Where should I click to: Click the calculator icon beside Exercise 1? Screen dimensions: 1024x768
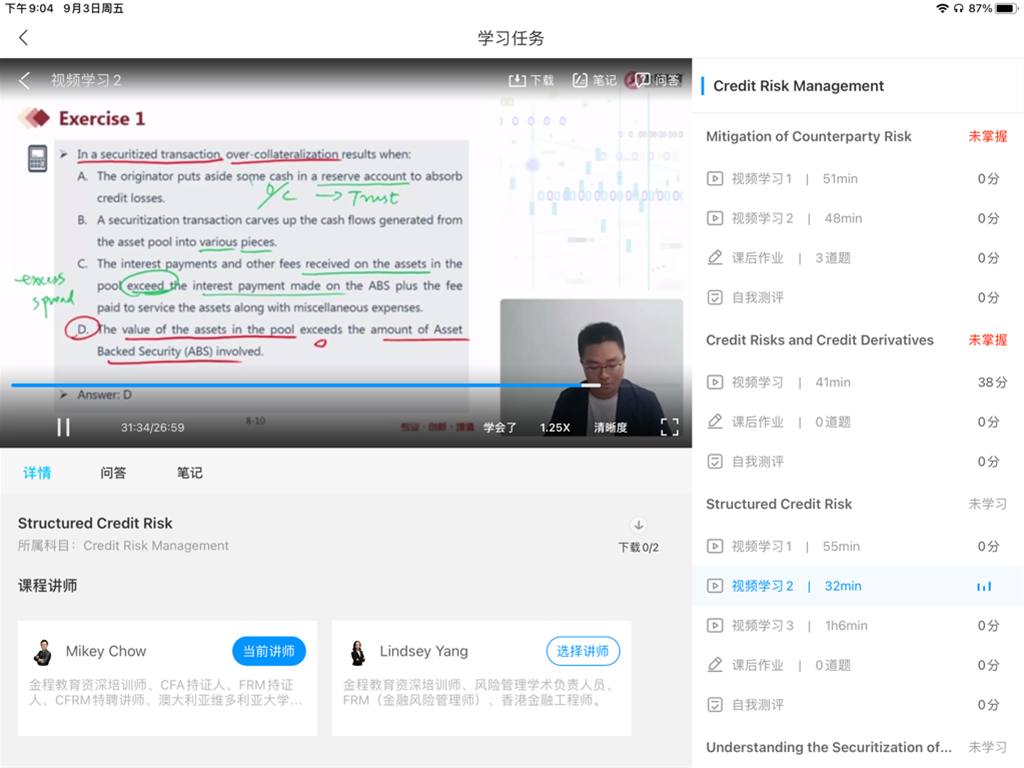click(x=37, y=158)
